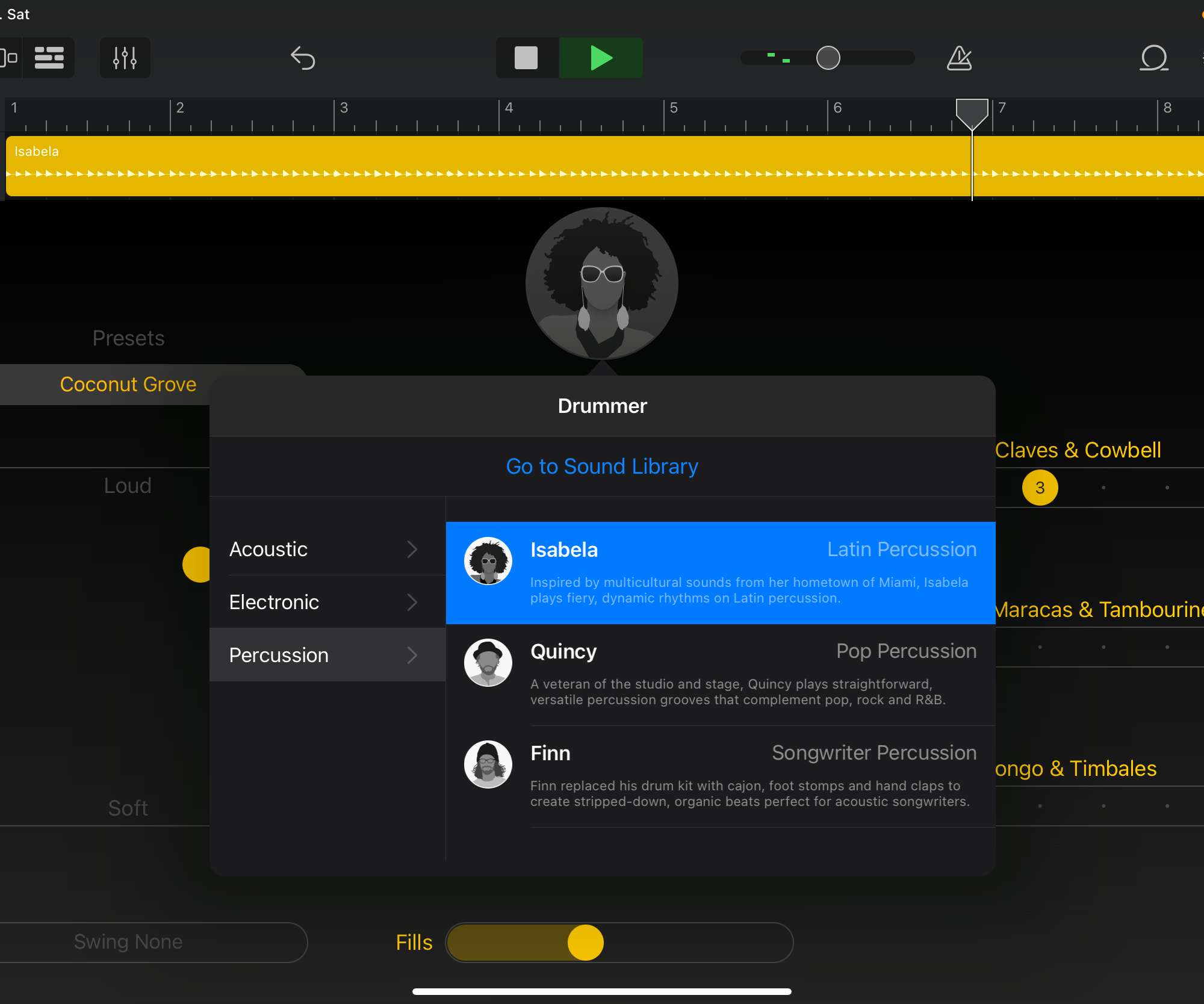This screenshot has width=1204, height=1004.
Task: Click the Latin Percussion style text
Action: point(902,550)
